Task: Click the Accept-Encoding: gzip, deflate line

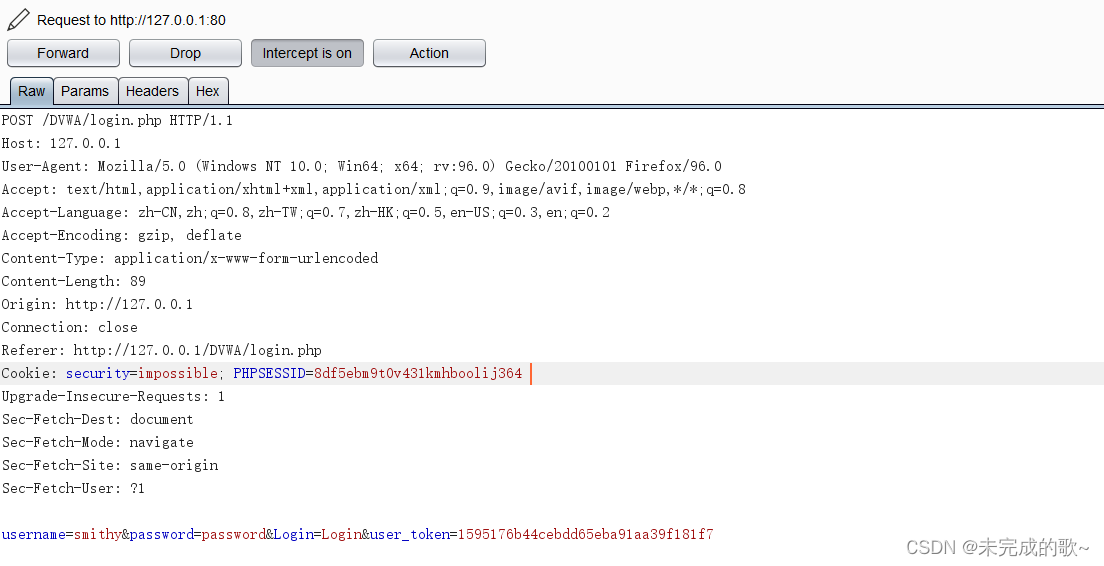Action: coord(122,235)
